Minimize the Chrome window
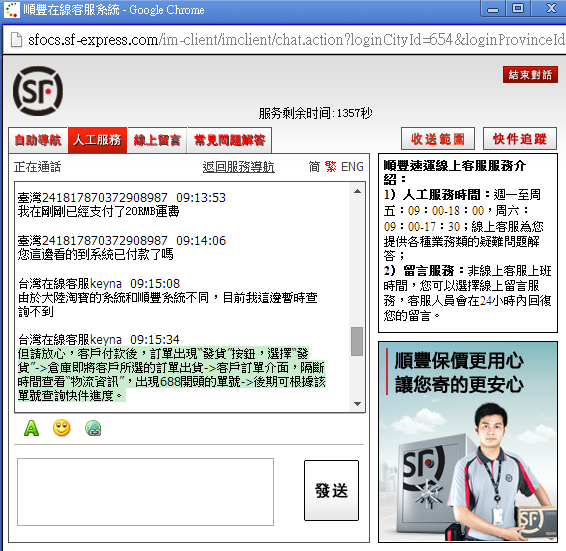The image size is (566, 551). pos(493,9)
